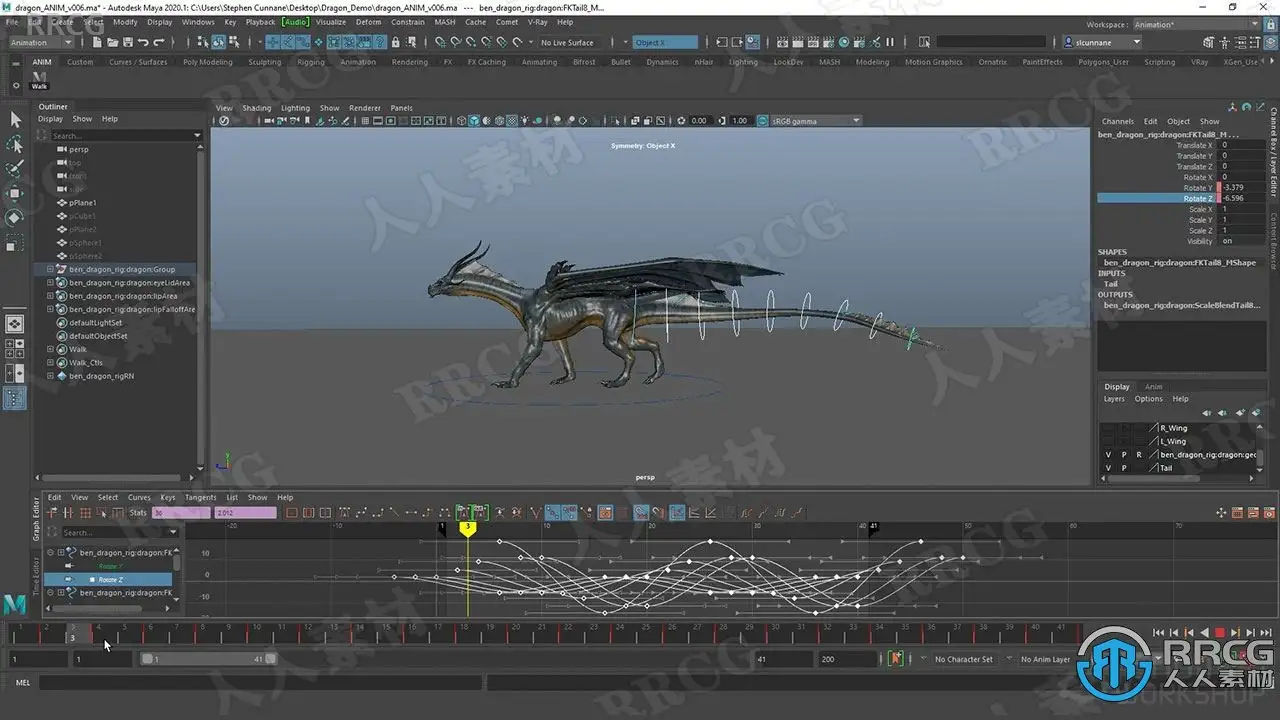Image resolution: width=1280 pixels, height=720 pixels.
Task: Click the No Live Surface button
Action: (x=567, y=42)
